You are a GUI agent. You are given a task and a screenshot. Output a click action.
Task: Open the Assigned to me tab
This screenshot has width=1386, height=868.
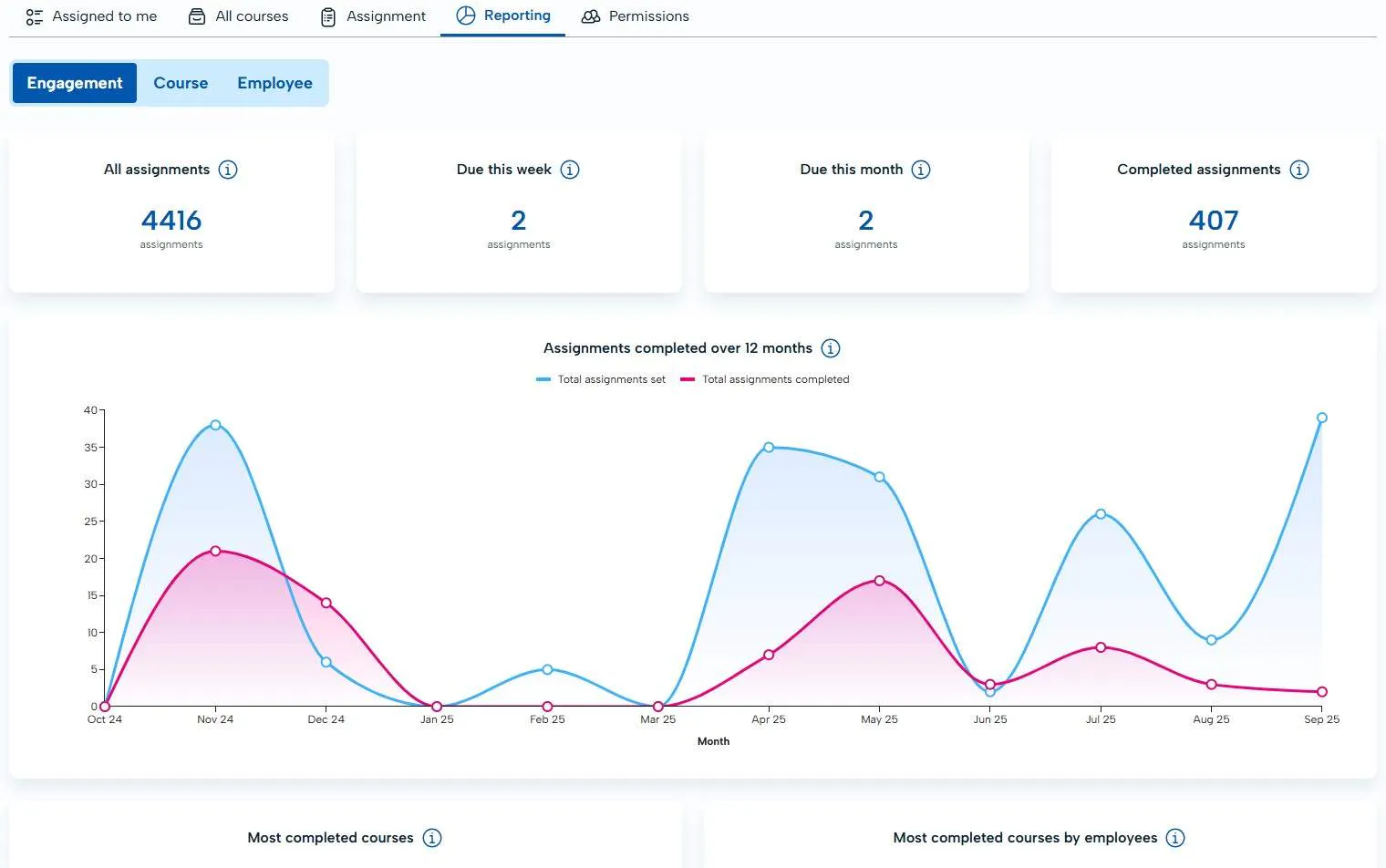[91, 16]
